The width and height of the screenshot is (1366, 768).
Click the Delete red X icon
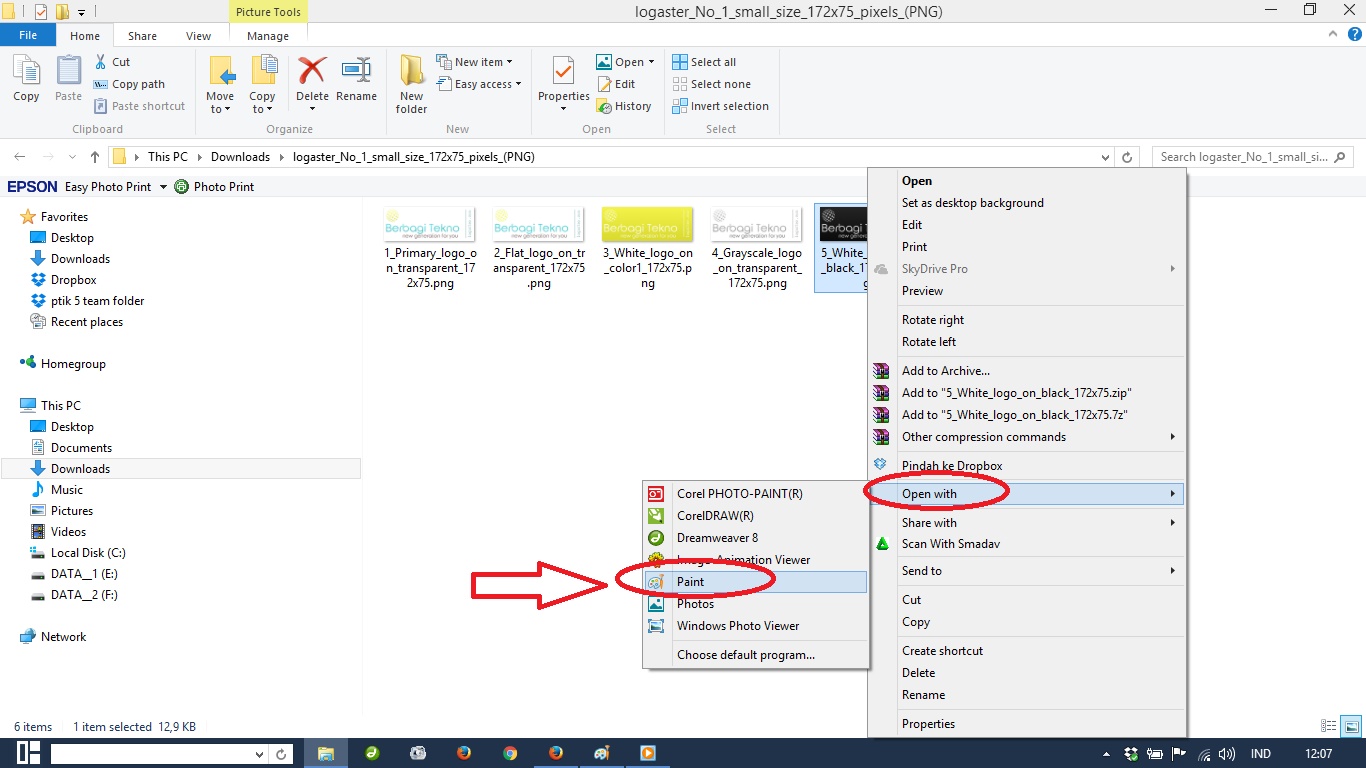coord(312,71)
